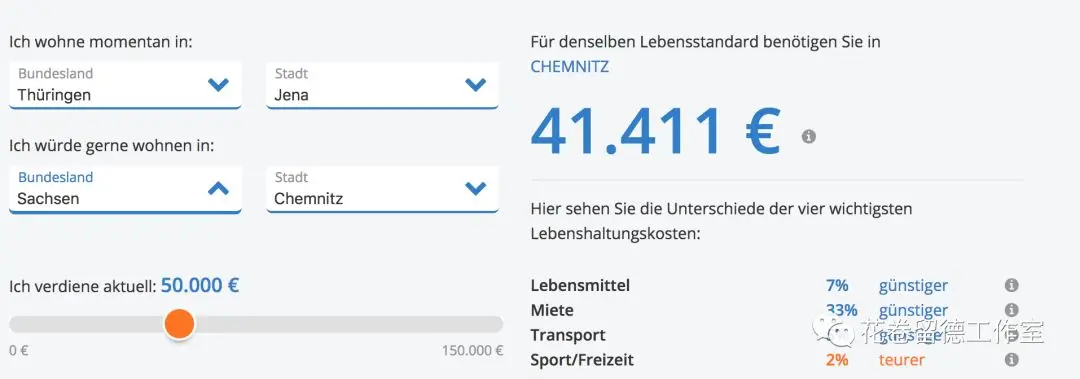Open target Stadt dropdown showing Chemnitz
Viewport: 1080px width, 379px height.
[x=382, y=189]
